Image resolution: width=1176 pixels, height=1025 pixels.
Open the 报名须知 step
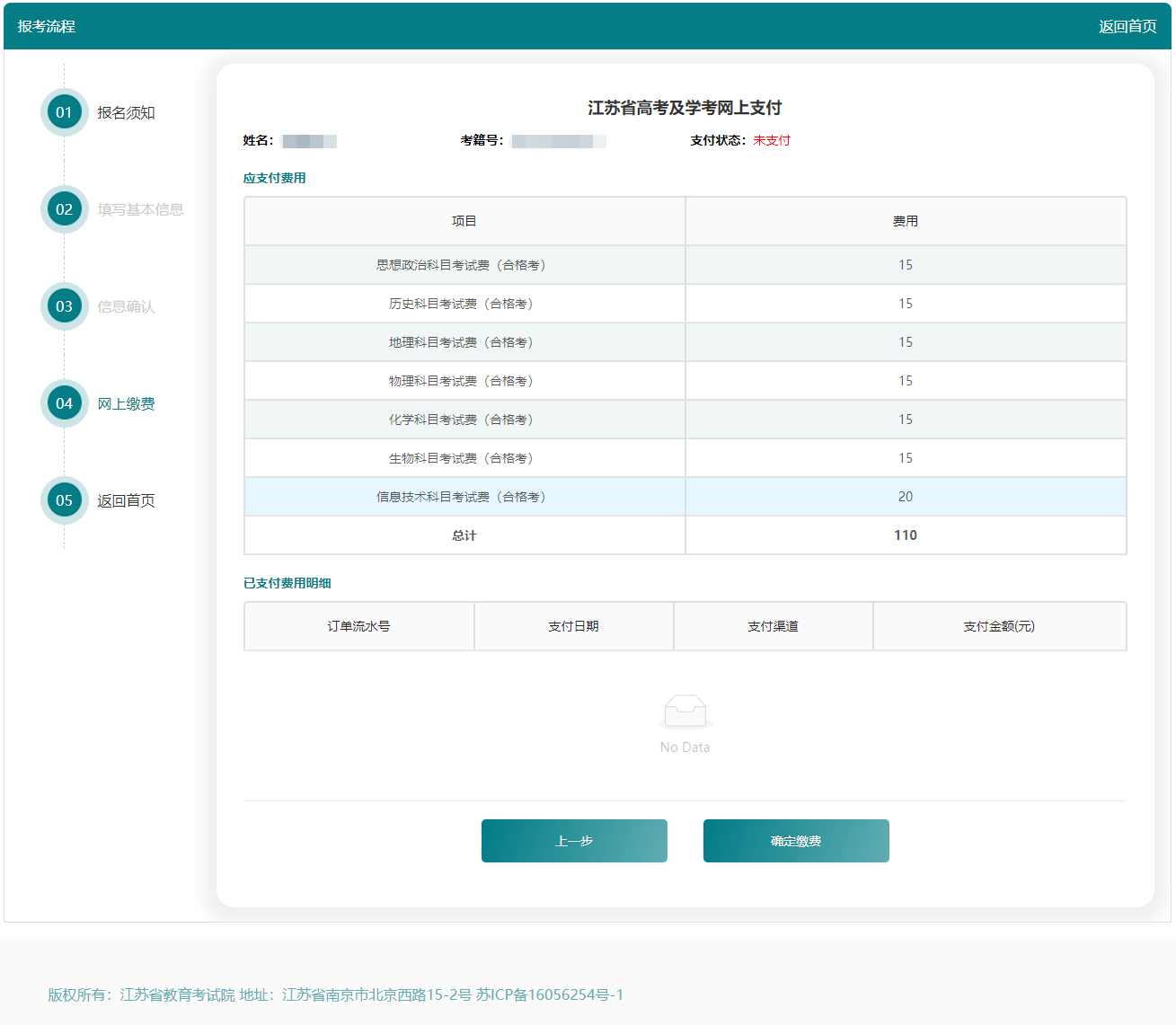click(126, 112)
